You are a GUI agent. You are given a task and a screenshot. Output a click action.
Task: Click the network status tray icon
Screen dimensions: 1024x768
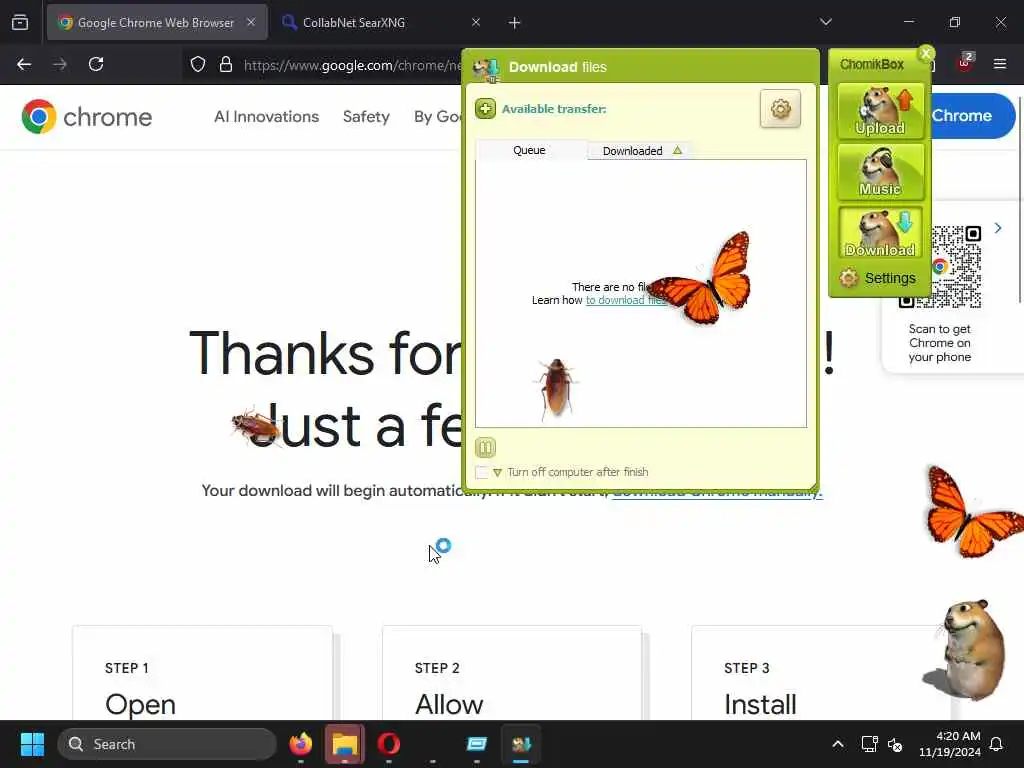[869, 744]
